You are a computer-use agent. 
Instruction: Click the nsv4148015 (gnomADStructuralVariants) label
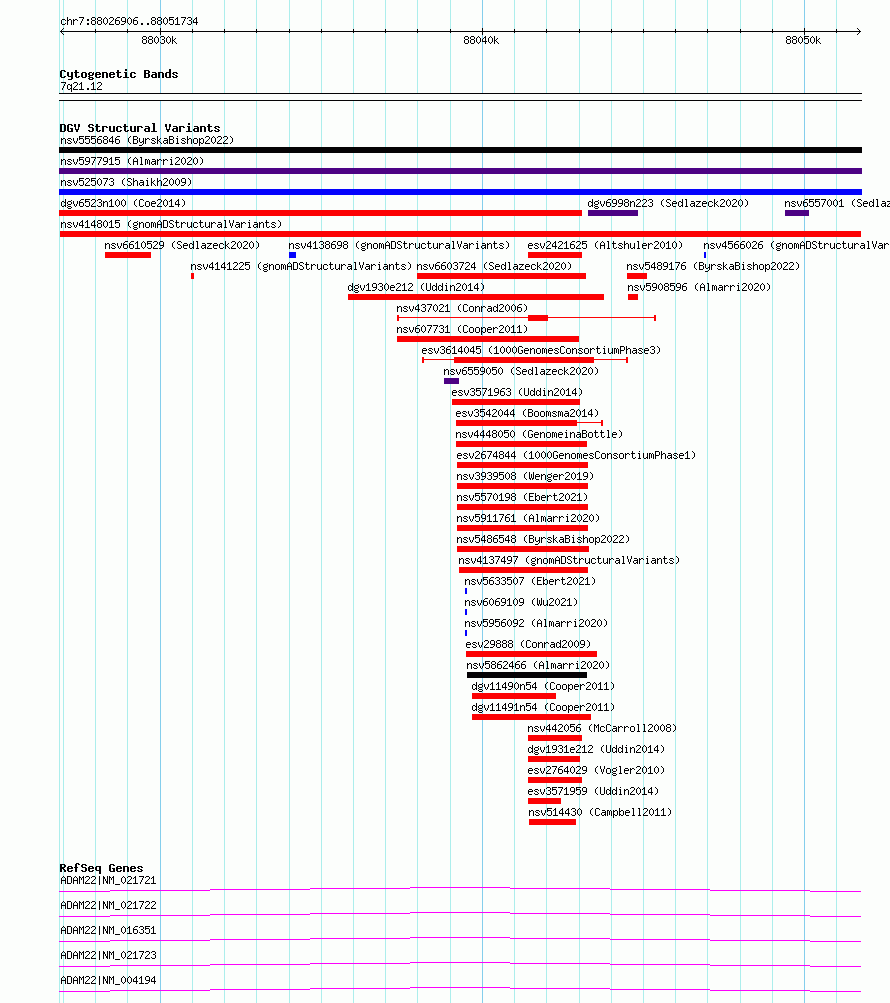(x=171, y=225)
